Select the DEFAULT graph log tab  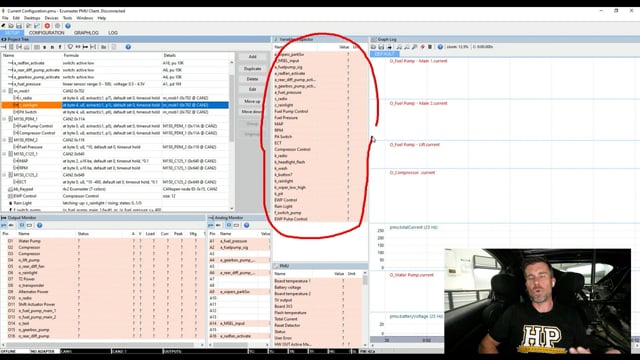(x=384, y=54)
